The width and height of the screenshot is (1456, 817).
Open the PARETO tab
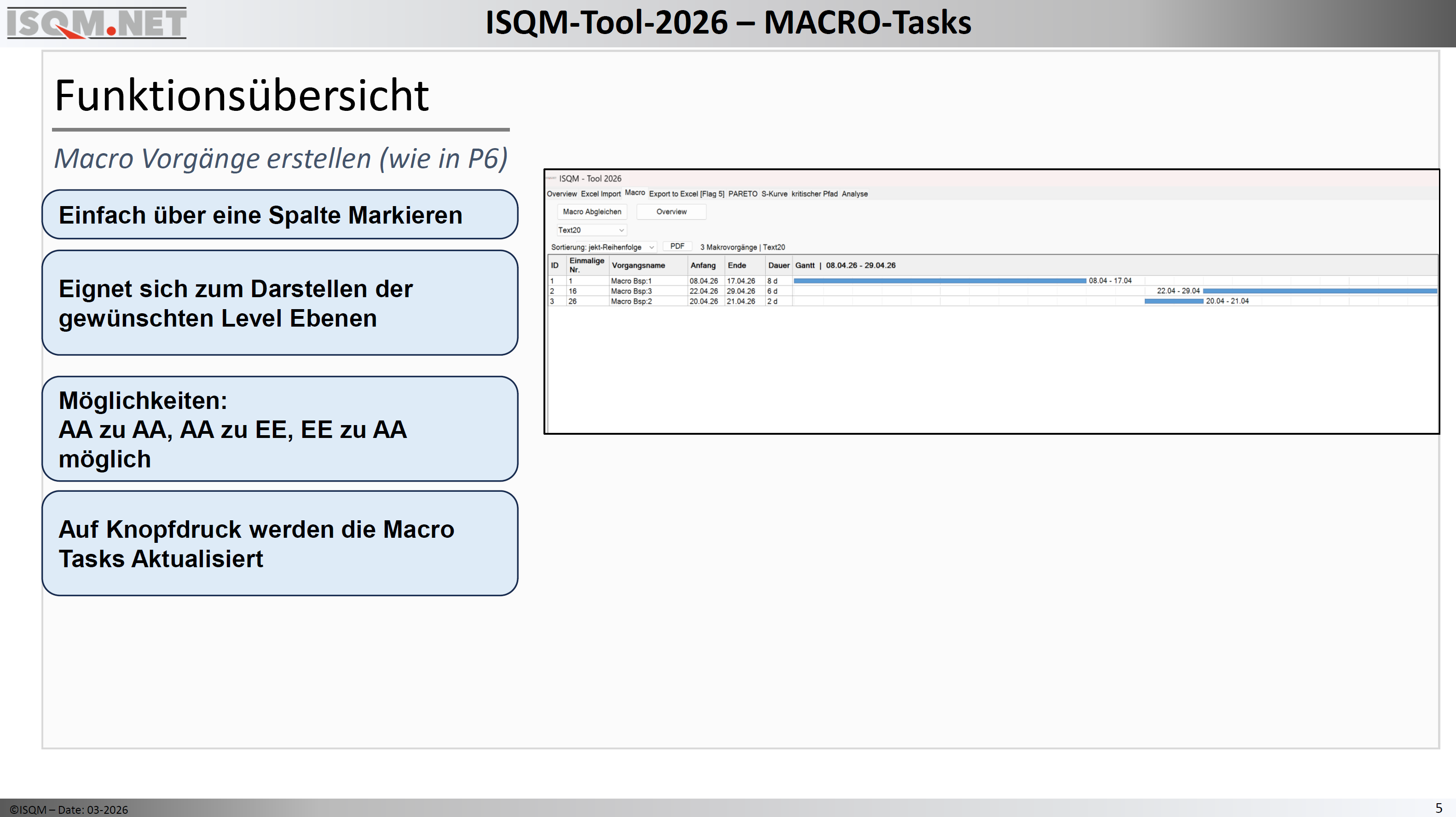[x=742, y=194]
